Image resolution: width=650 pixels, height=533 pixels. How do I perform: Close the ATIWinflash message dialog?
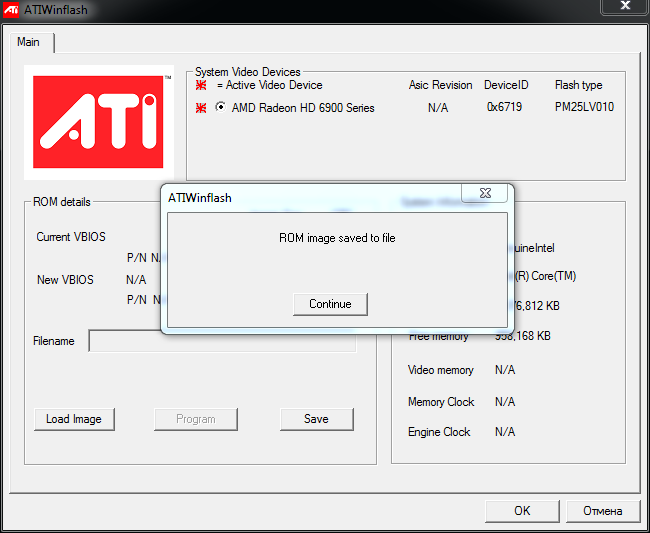[x=485, y=193]
